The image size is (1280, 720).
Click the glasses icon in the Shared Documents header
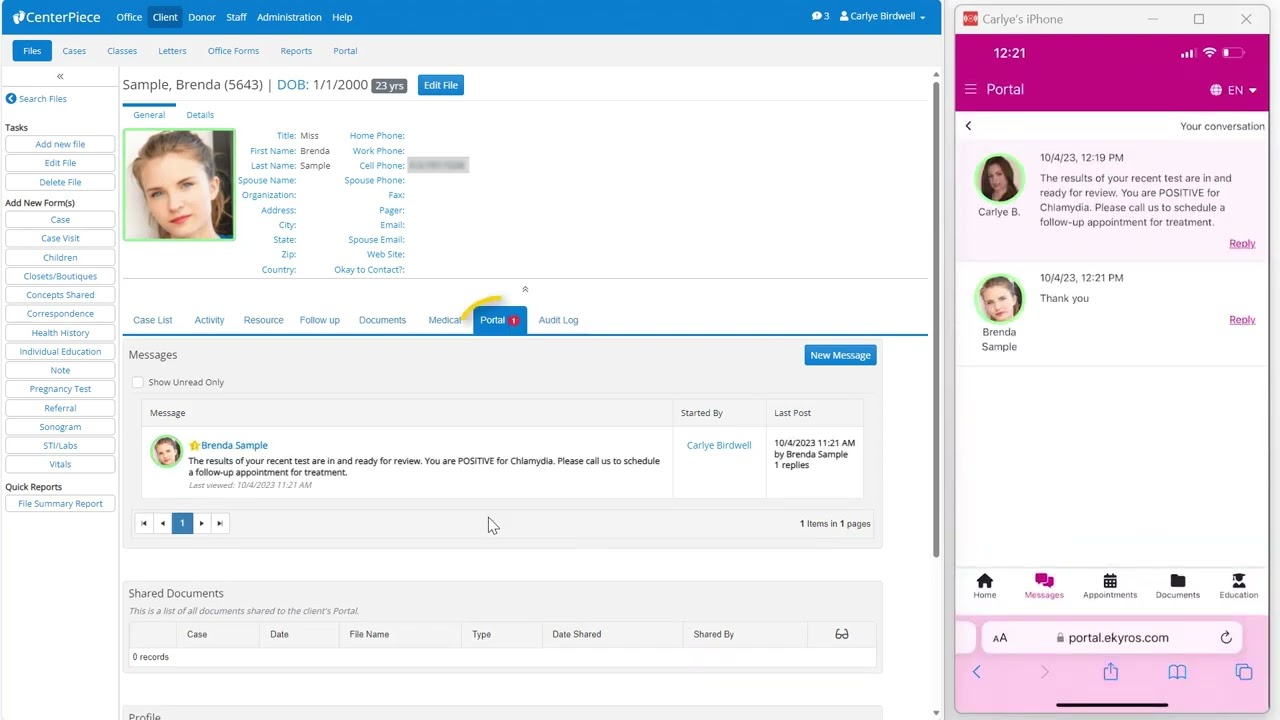point(842,634)
